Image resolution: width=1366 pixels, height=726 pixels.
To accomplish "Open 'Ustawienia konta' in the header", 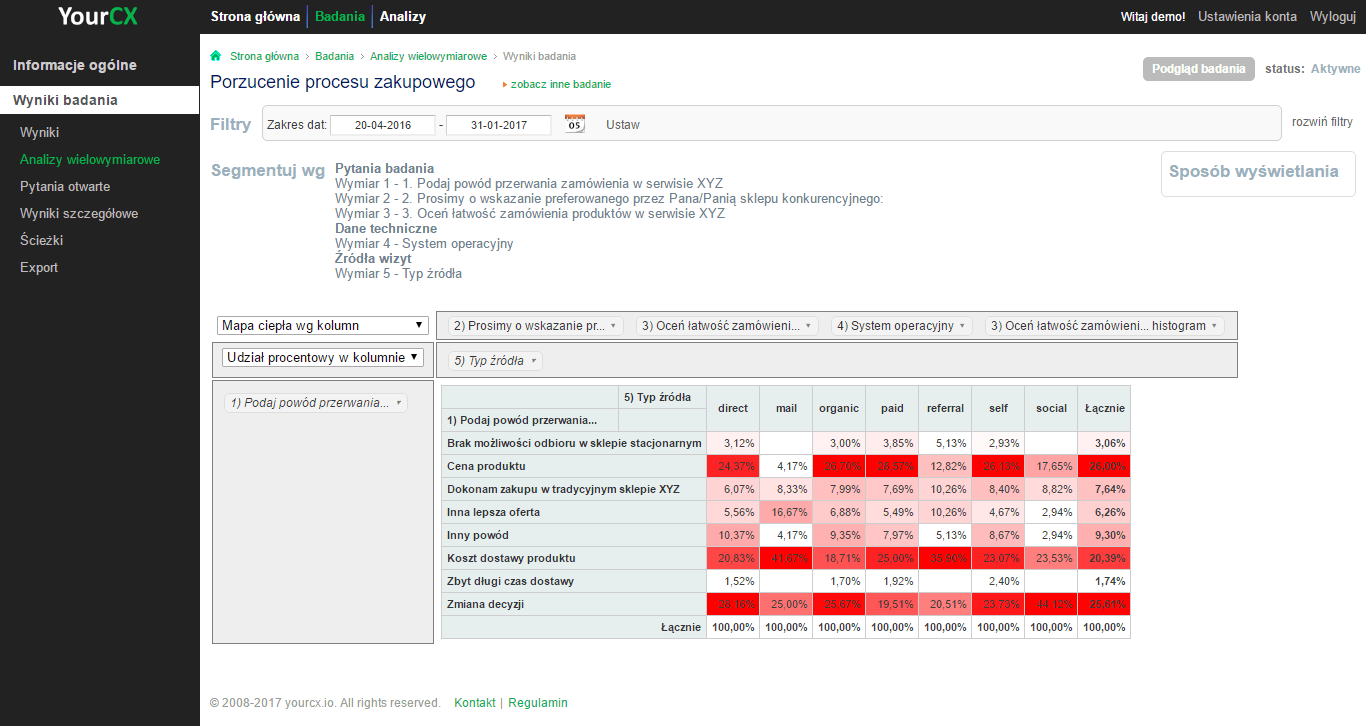I will [x=1247, y=17].
